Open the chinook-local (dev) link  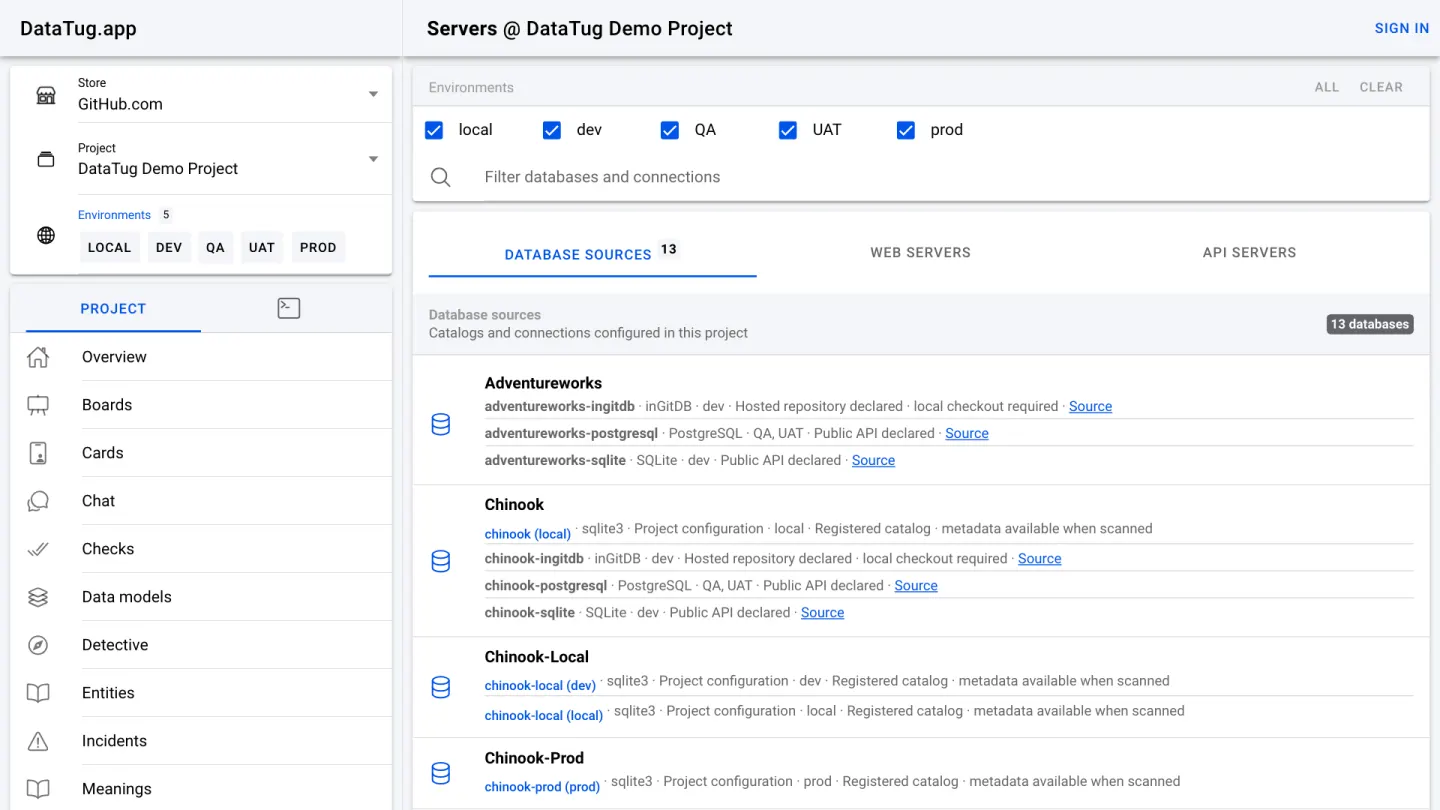point(541,686)
